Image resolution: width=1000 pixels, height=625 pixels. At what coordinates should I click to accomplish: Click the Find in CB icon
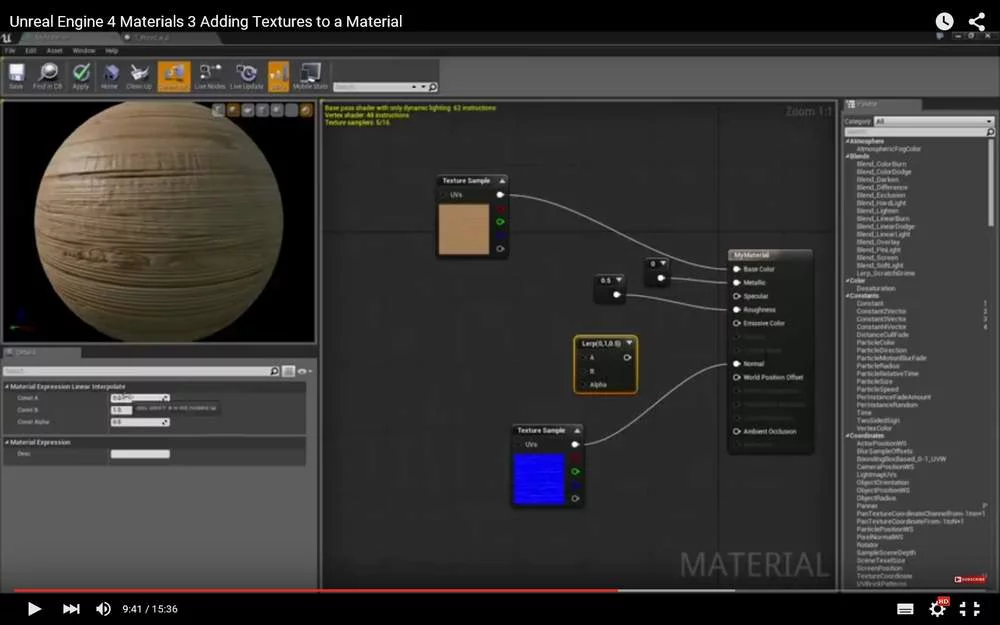(x=48, y=74)
